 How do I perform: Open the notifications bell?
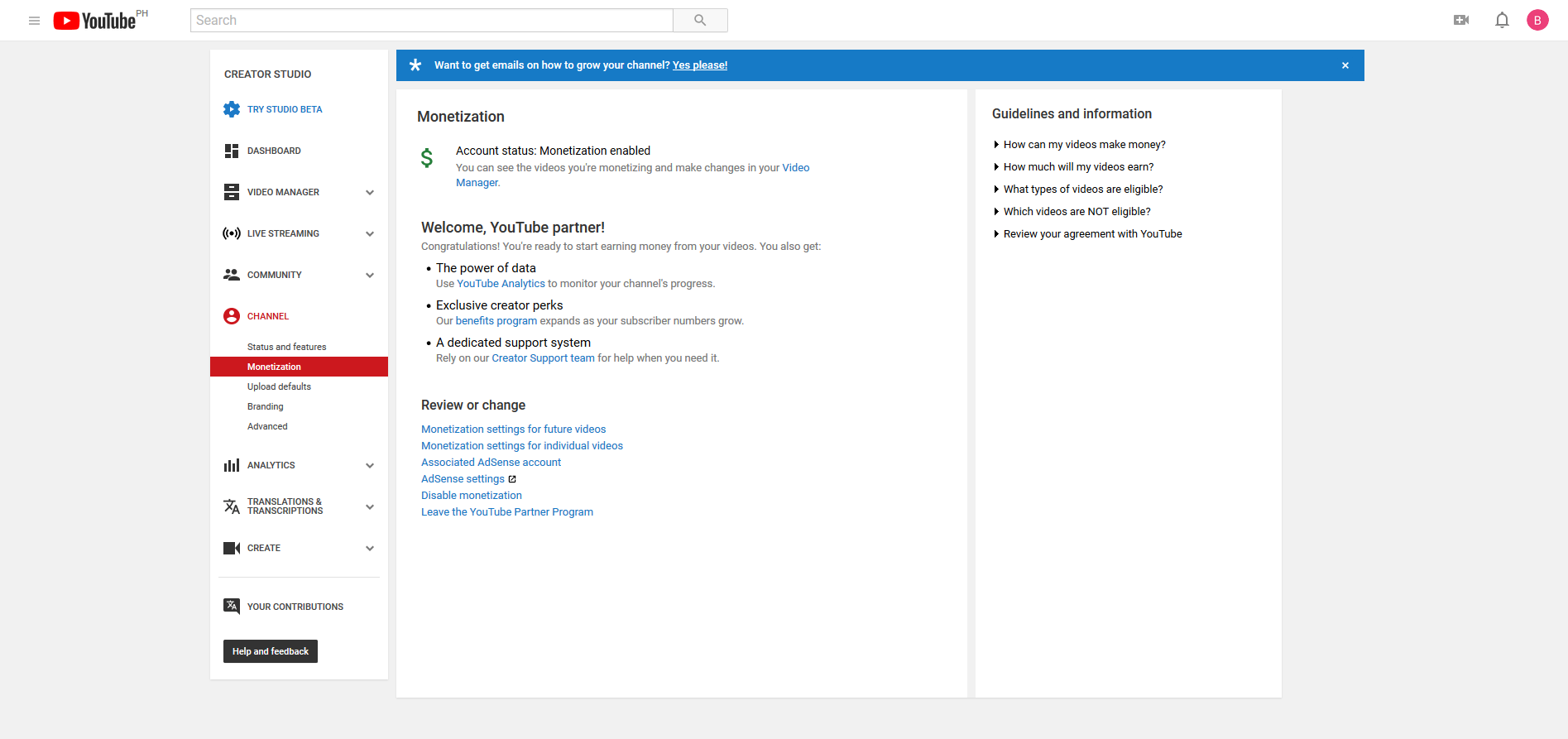click(1502, 20)
